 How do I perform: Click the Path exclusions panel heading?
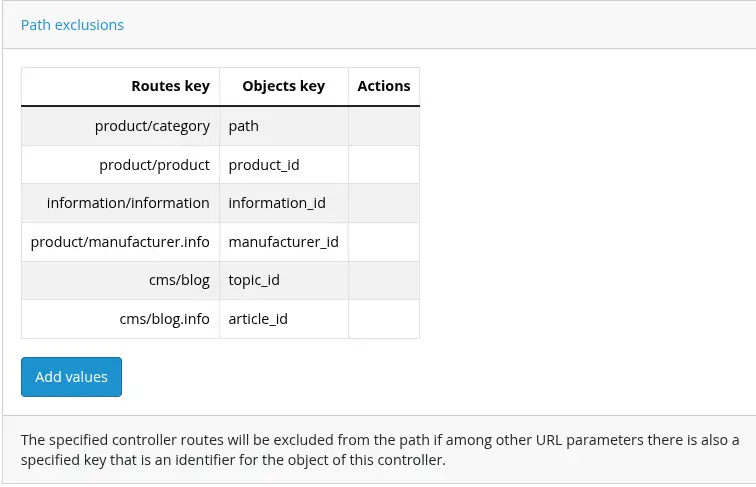click(x=72, y=25)
